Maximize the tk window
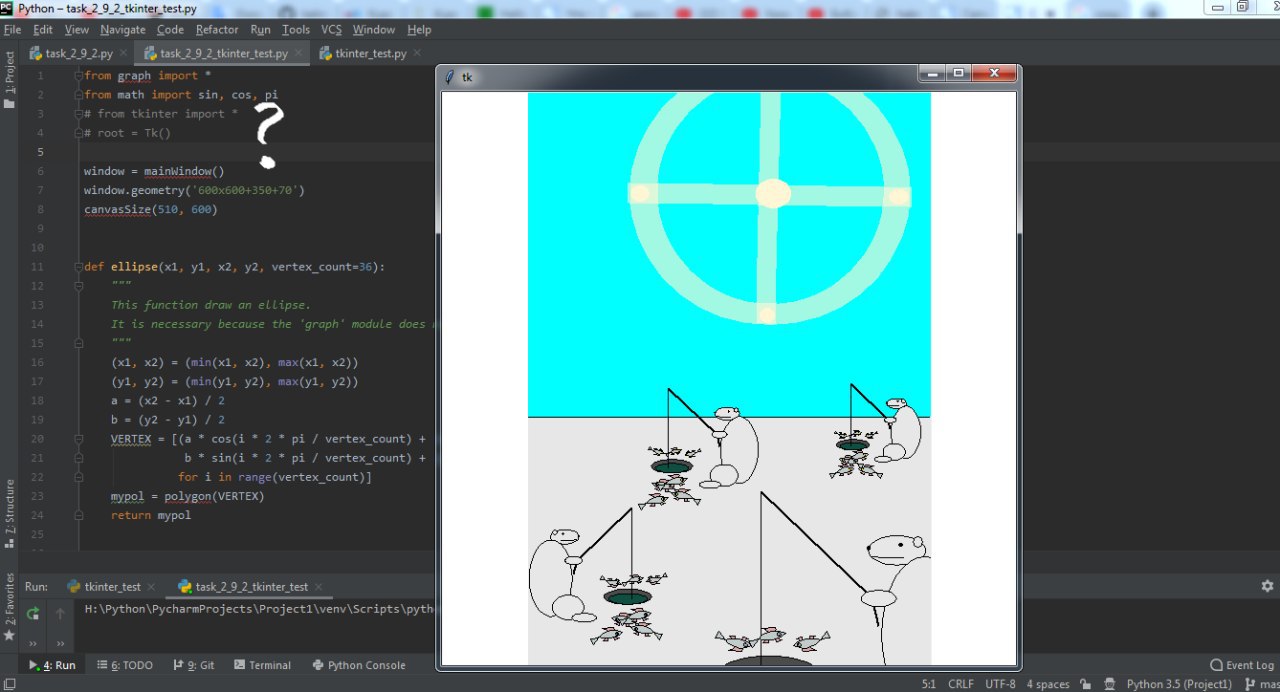The image size is (1280, 692). click(958, 74)
